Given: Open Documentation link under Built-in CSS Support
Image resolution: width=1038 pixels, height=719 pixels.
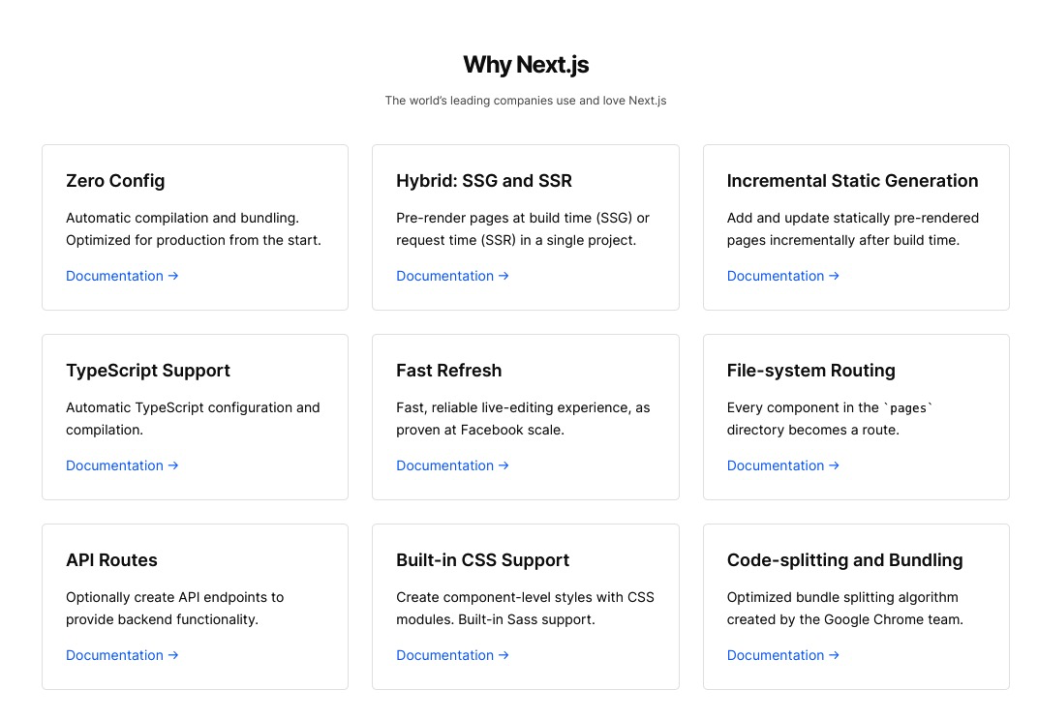Looking at the screenshot, I should click(452, 655).
